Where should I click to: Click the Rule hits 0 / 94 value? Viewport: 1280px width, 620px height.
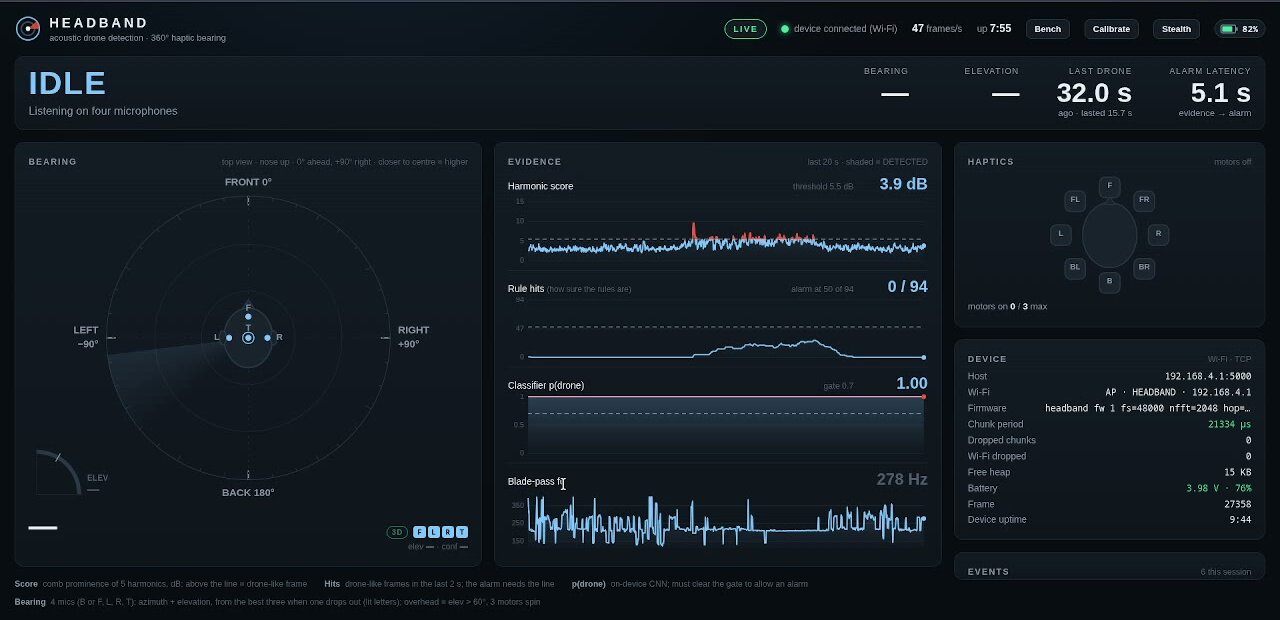coord(907,287)
